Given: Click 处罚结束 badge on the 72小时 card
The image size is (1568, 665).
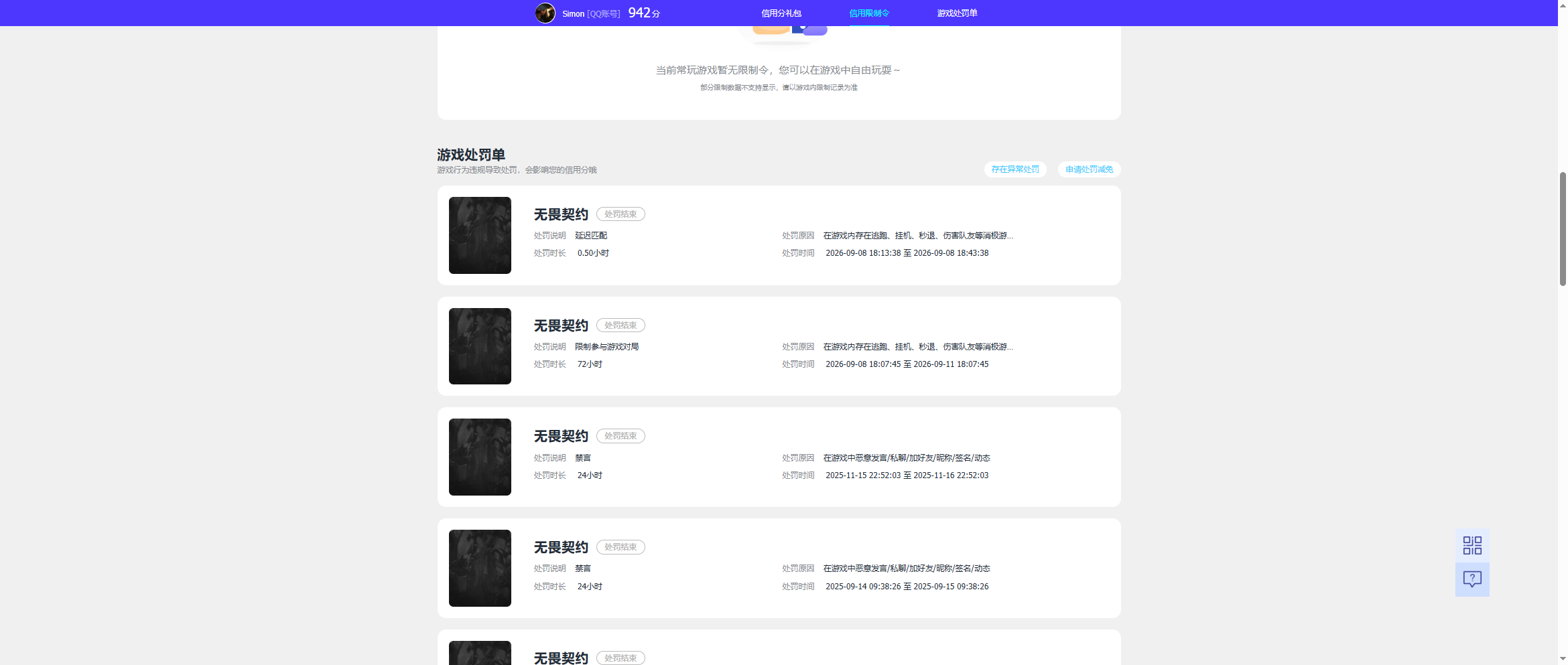Looking at the screenshot, I should click(620, 325).
